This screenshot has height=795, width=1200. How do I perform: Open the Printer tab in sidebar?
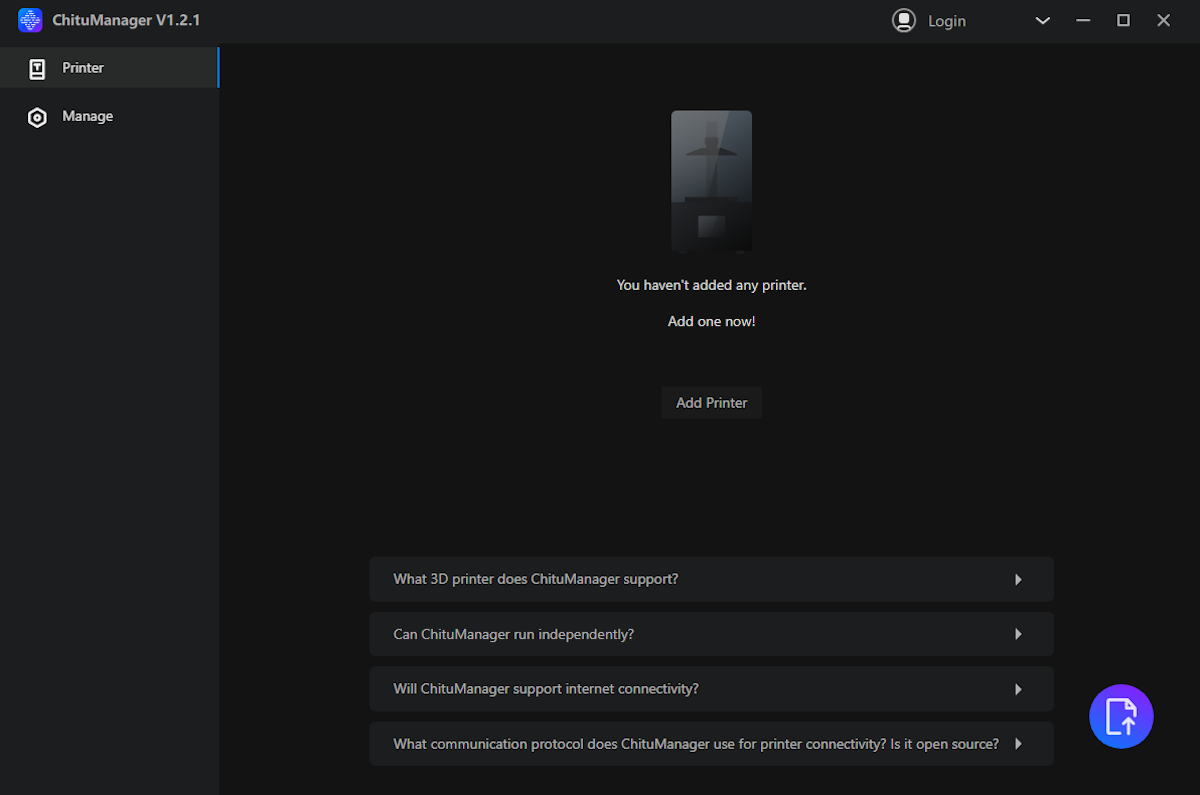(109, 68)
